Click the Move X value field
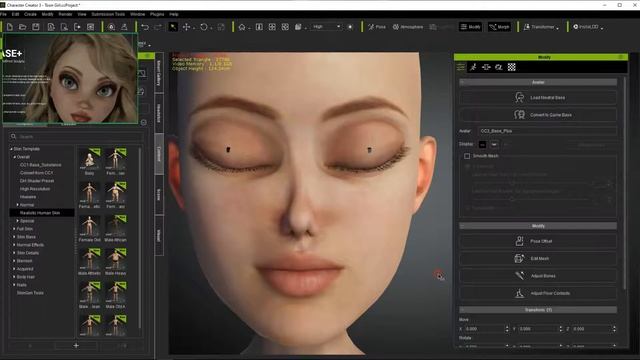This screenshot has width=640, height=360. coord(484,329)
